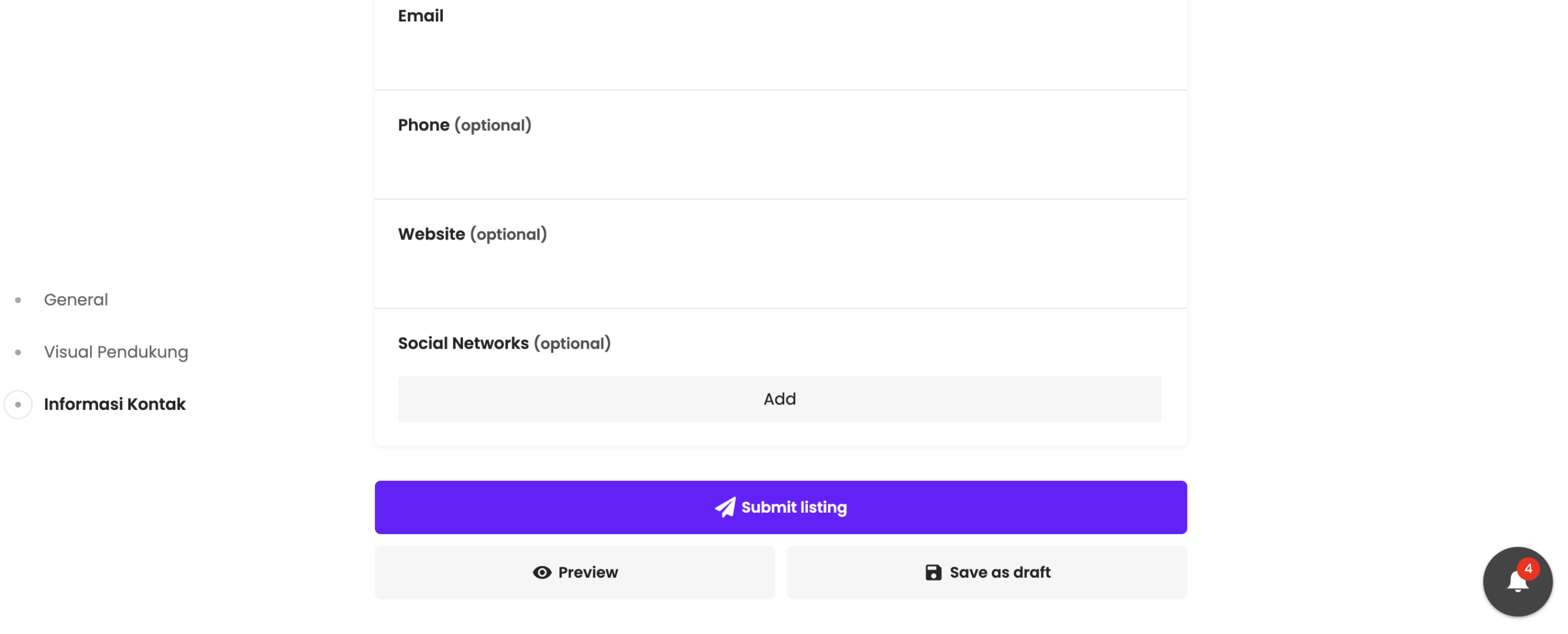This screenshot has height=634, width=1568.
Task: Jump to the Visual Pendukung section
Action: tap(116, 352)
